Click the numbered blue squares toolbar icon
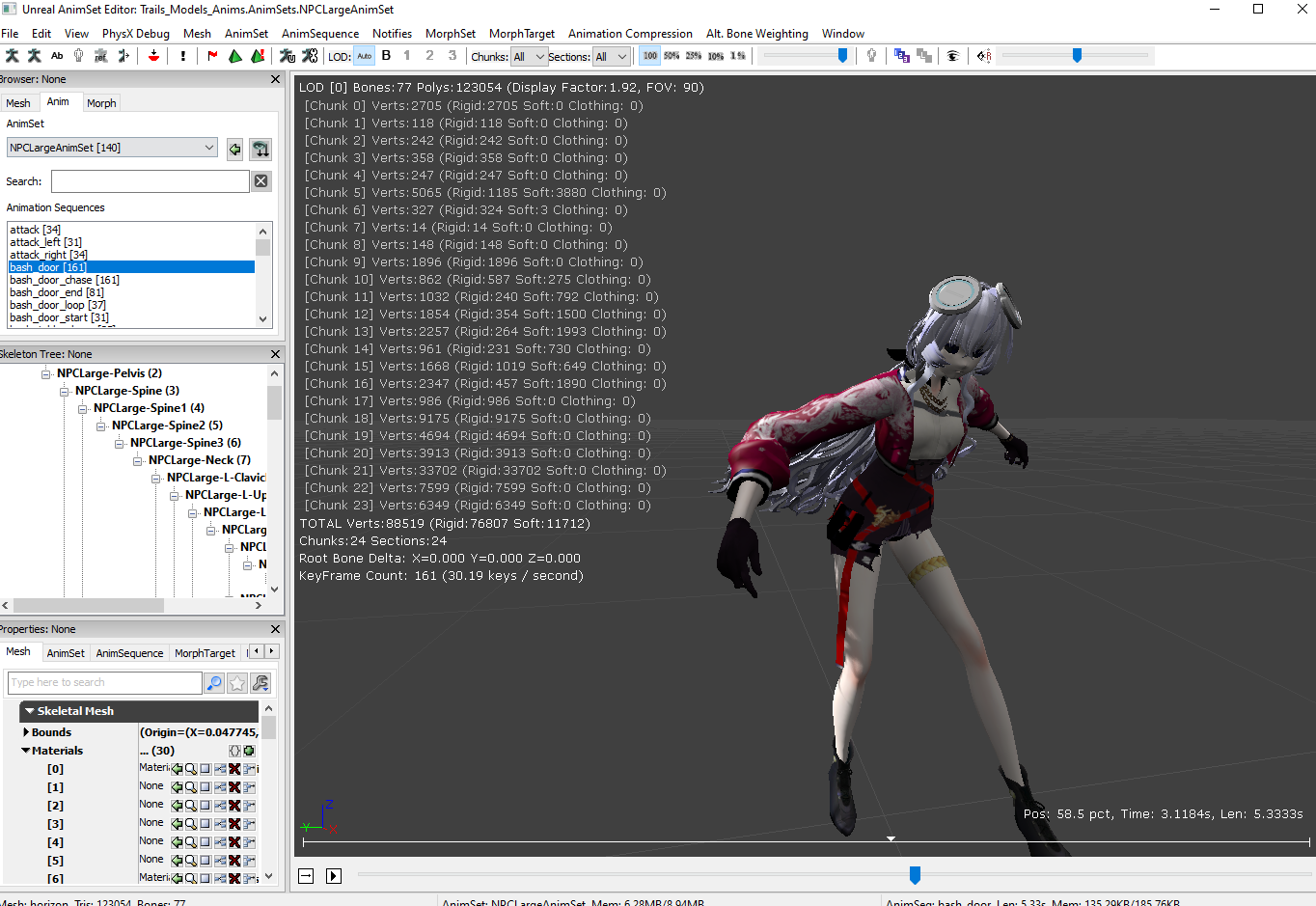Screen dimensions: 1316x906 click(x=902, y=56)
